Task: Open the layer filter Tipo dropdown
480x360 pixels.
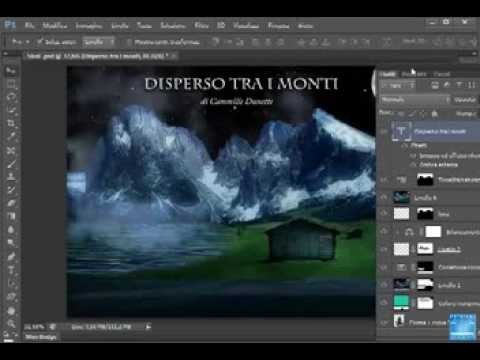Action: click(399, 86)
